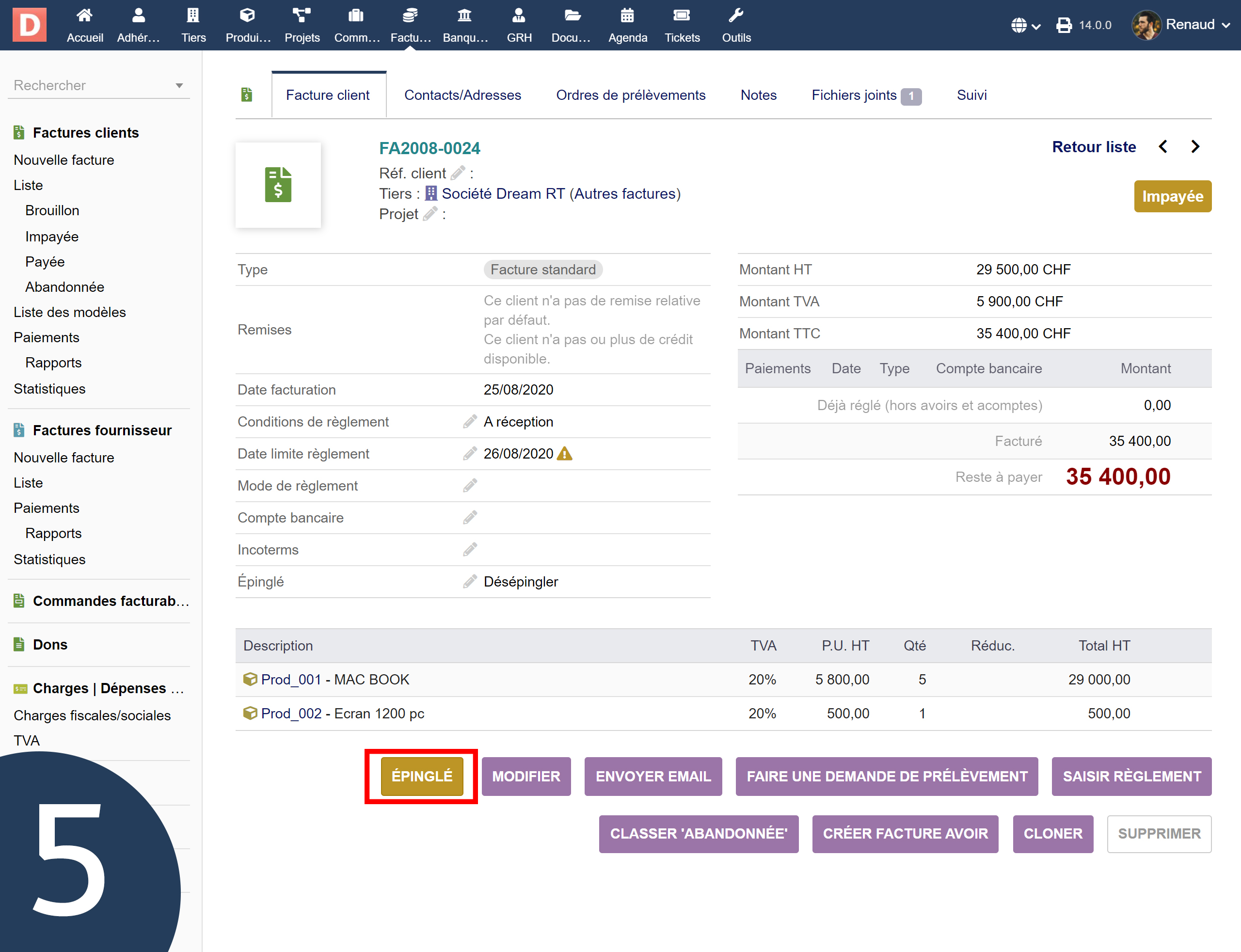Image resolution: width=1241 pixels, height=952 pixels.
Task: Click Désépingler to unpin invoice
Action: pyautogui.click(x=520, y=581)
